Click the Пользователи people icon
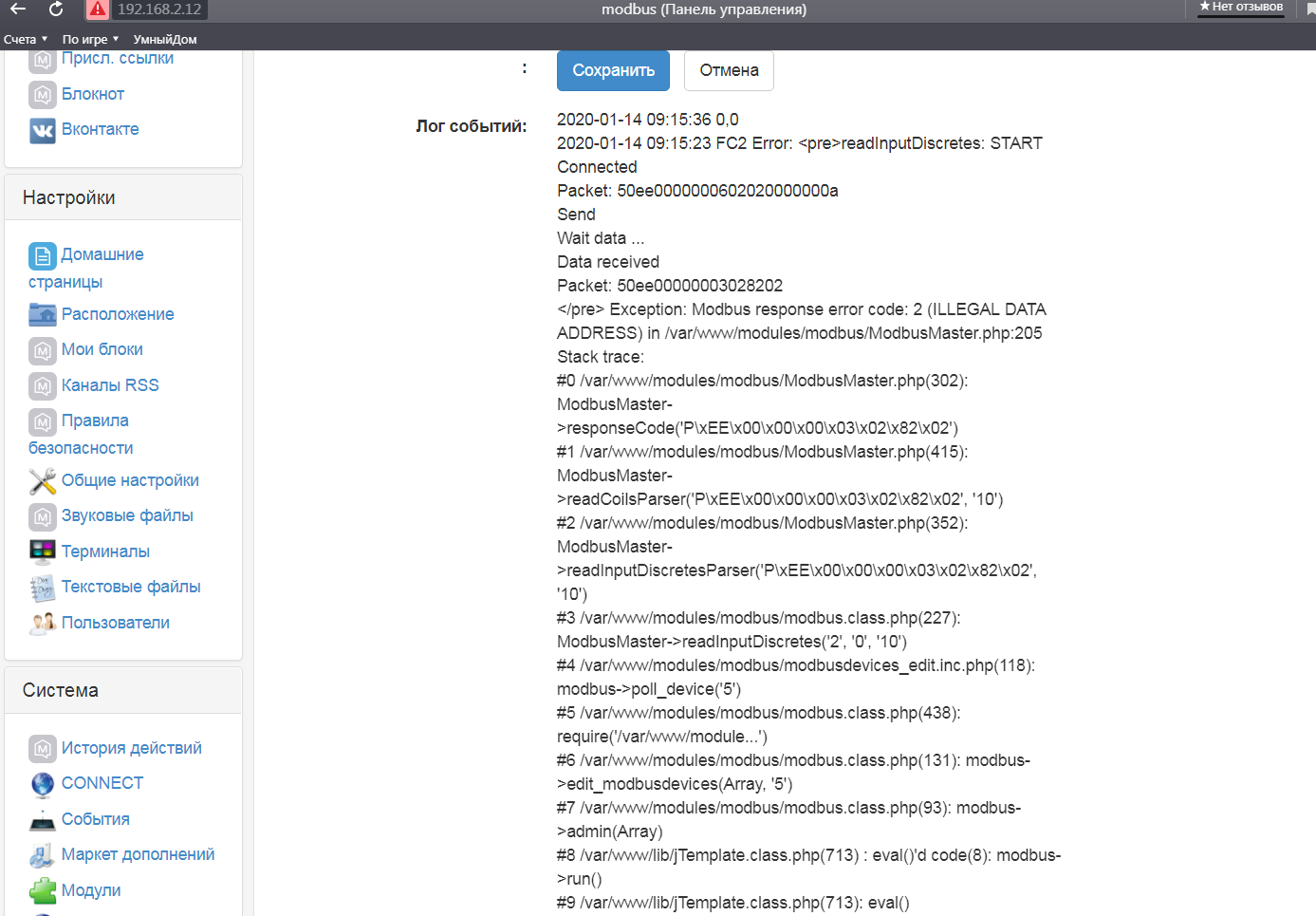Viewport: 1316px width, 916px height. click(43, 624)
